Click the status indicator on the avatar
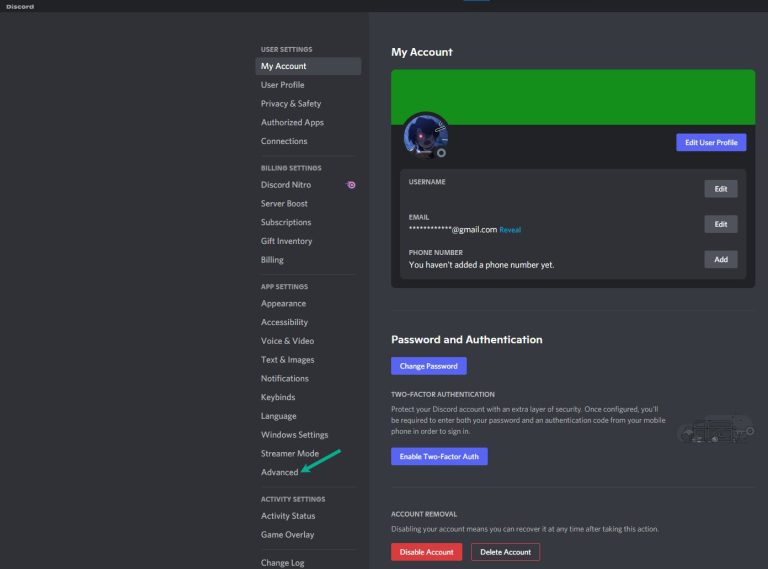Screen dimensions: 768x569 [x=441, y=153]
